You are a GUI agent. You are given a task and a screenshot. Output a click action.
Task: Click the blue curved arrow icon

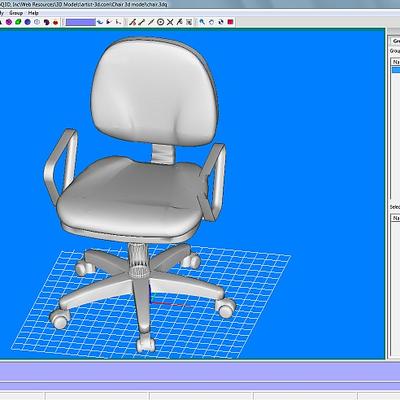pos(100,22)
